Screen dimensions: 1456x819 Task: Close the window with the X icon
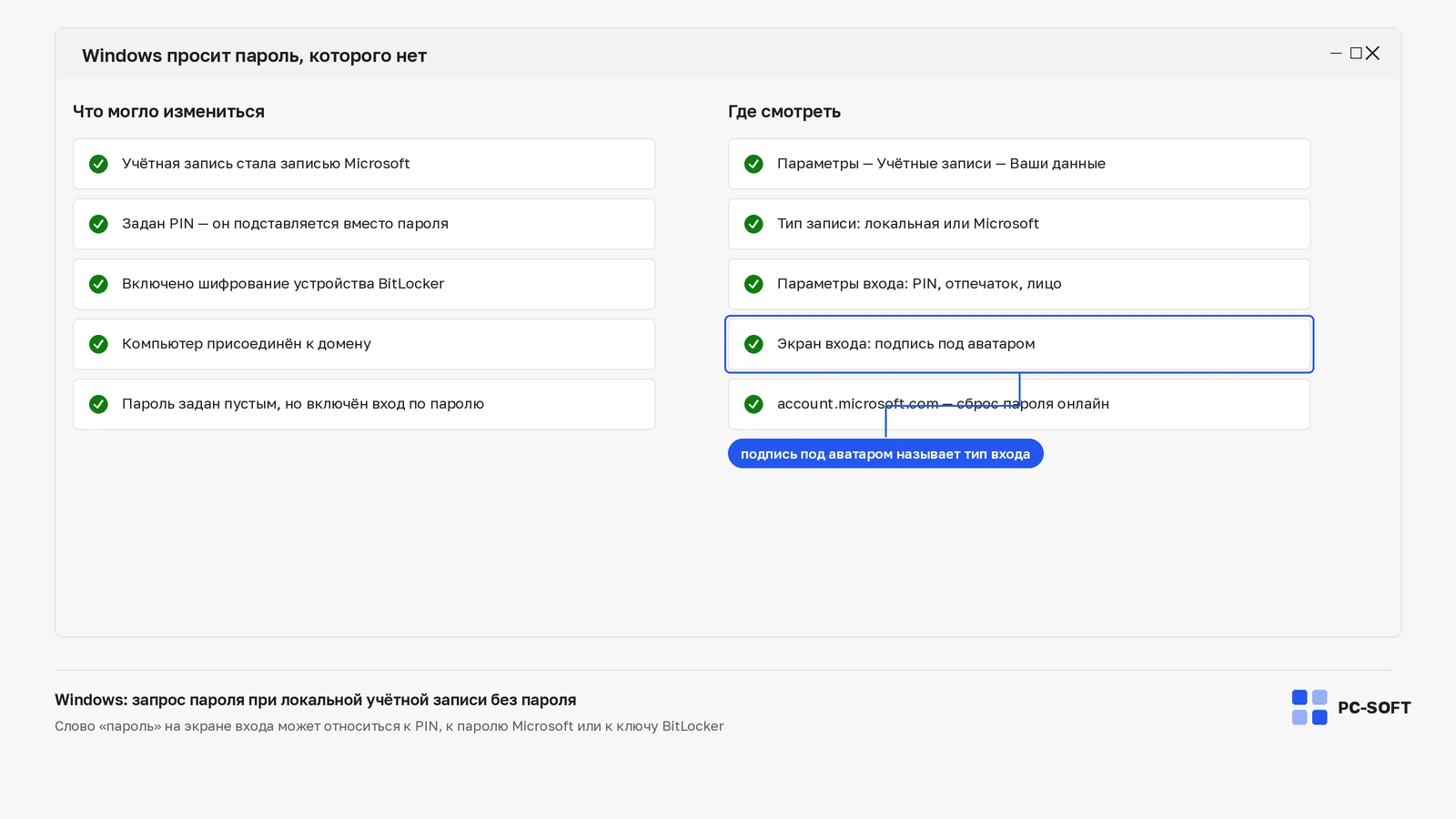1372,54
